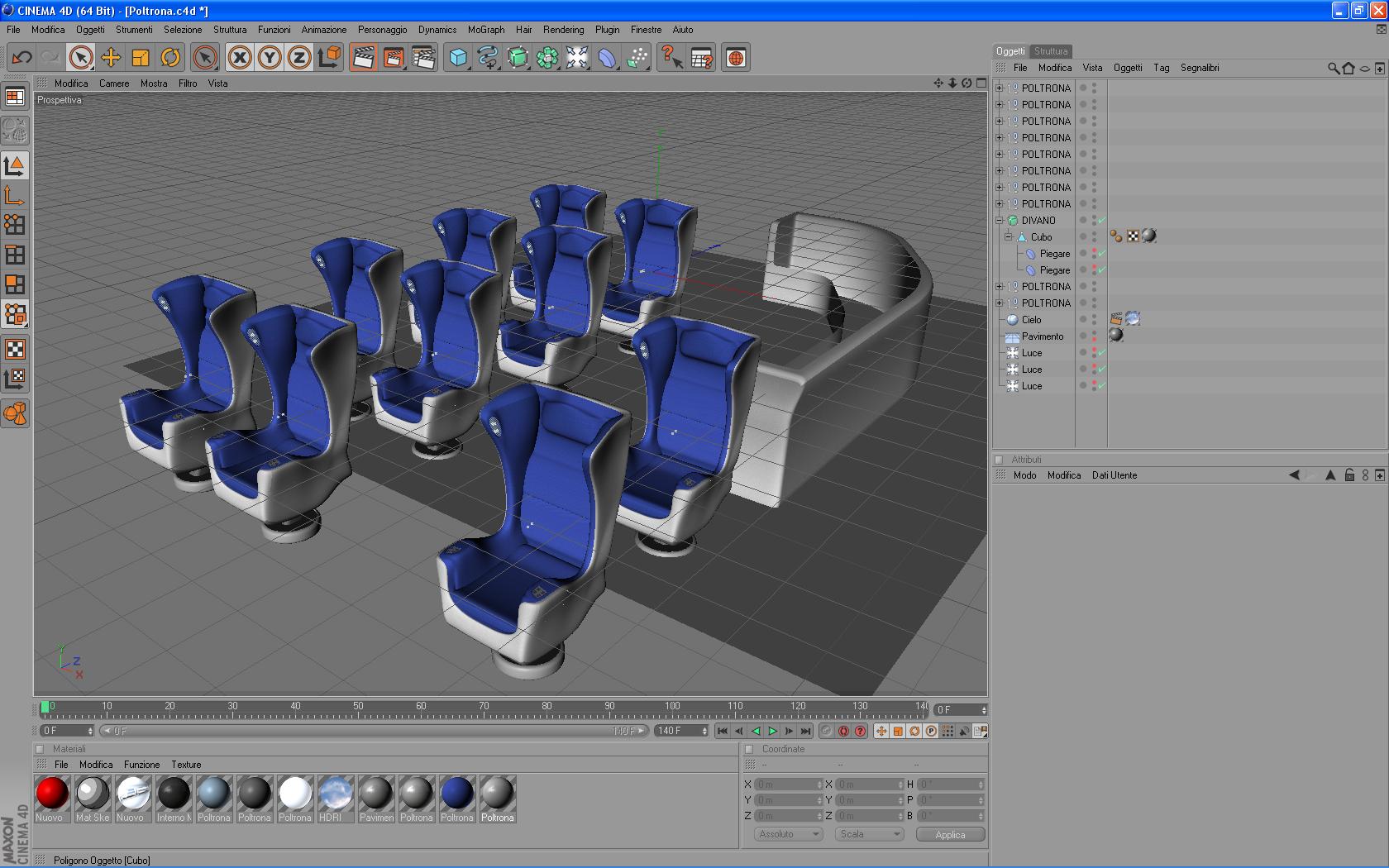This screenshot has width=1389, height=868.
Task: Toggle visibility dots of the Cielo object
Action: coord(1094,320)
